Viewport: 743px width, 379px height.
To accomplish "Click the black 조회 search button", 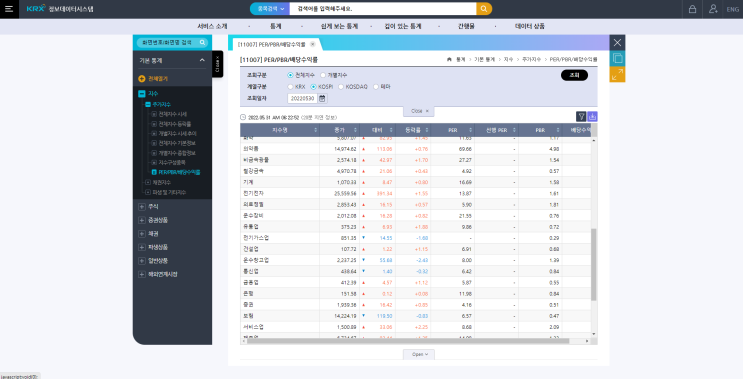I will tap(574, 75).
